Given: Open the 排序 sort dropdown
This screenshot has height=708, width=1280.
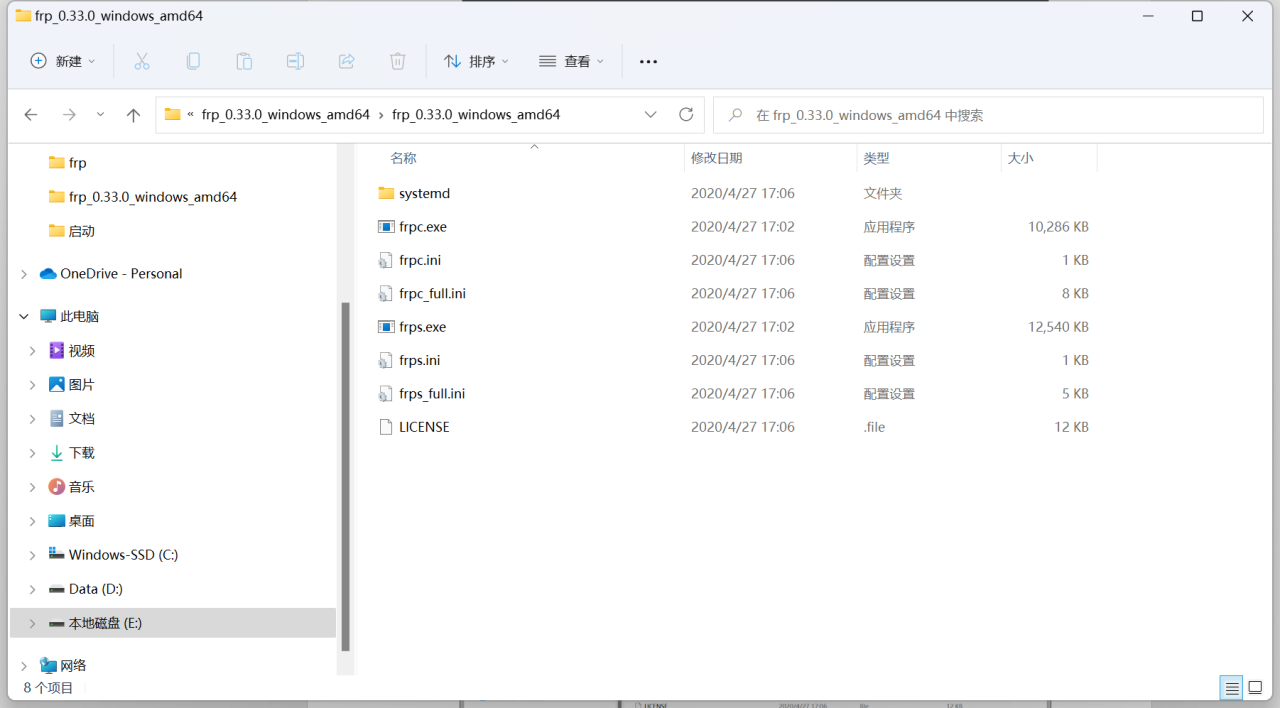Looking at the screenshot, I should 476,61.
